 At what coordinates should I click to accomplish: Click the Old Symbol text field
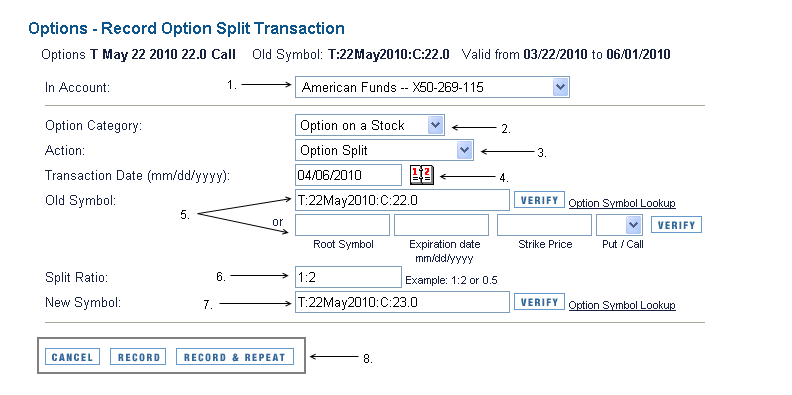(x=402, y=200)
